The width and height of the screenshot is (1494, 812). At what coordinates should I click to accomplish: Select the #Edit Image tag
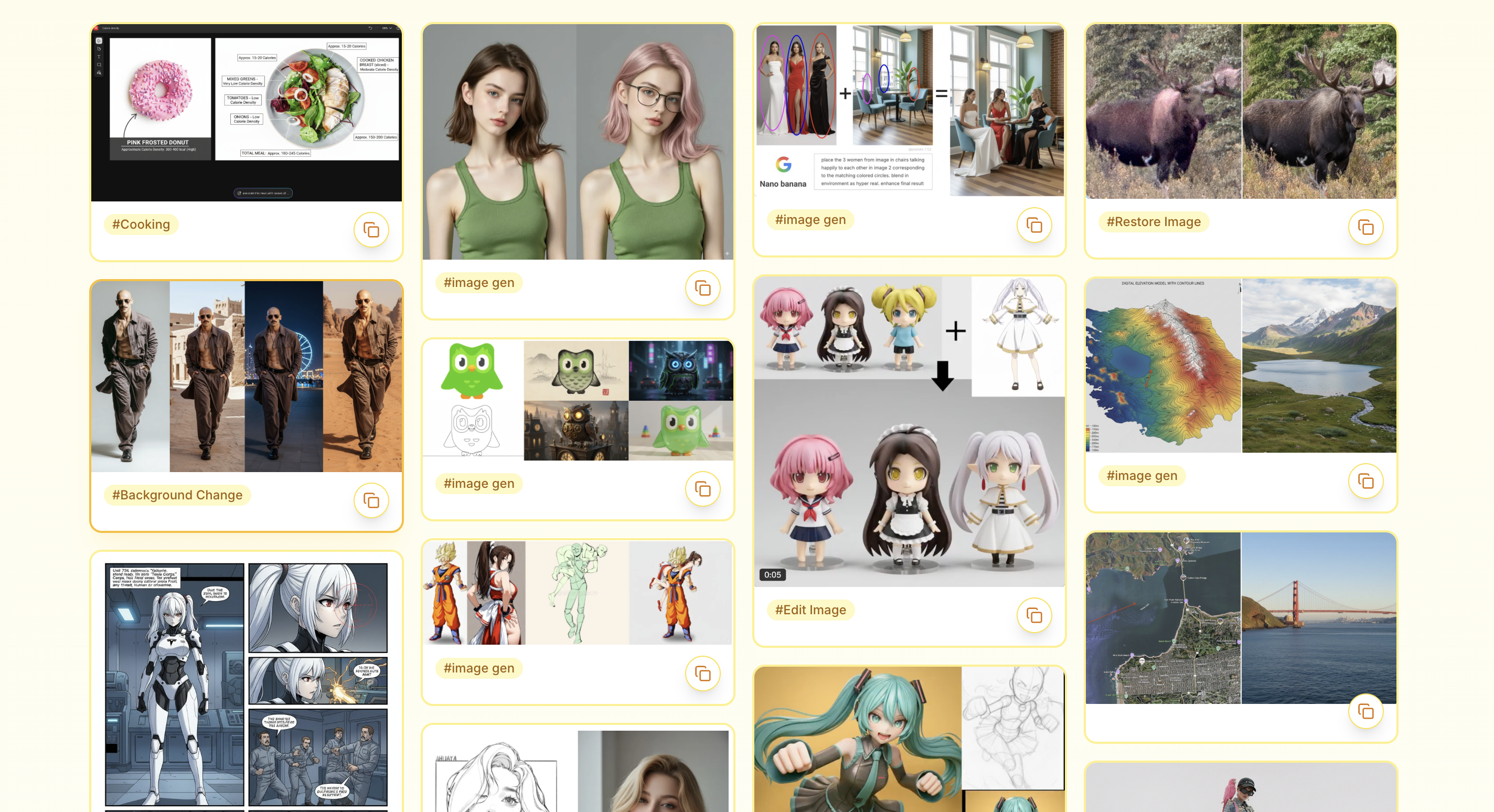pos(810,610)
